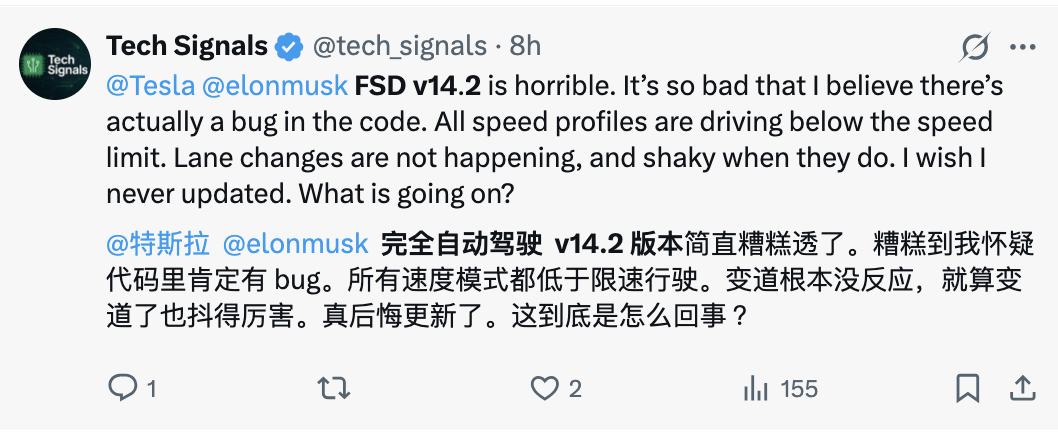This screenshot has width=1058, height=432.
Task: Click the blue verified badge
Action: (x=290, y=46)
